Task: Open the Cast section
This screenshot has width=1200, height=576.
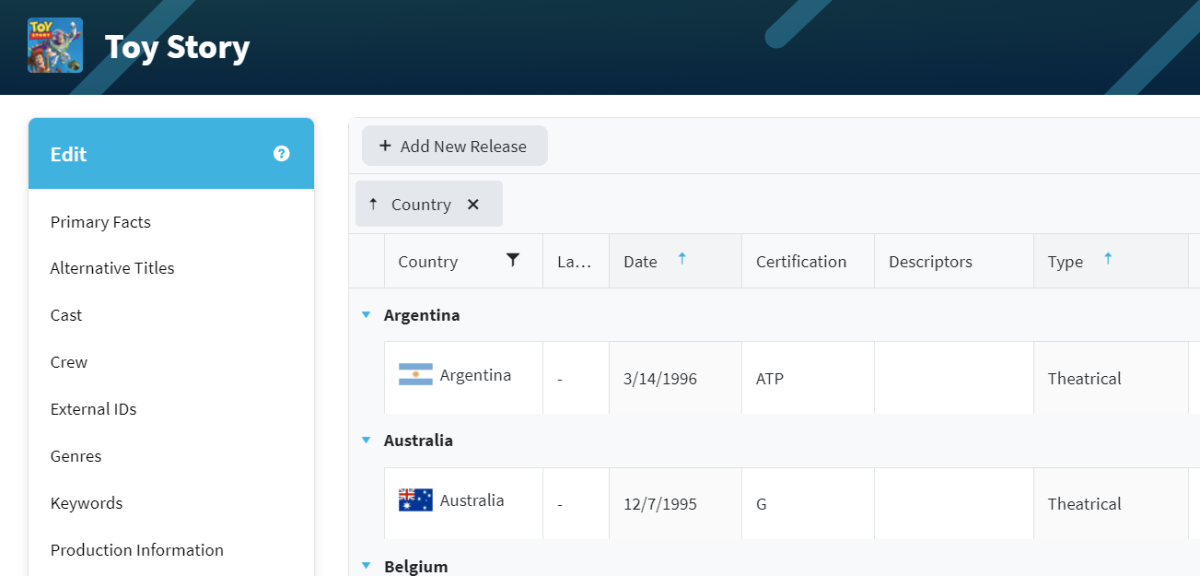Action: pos(66,315)
